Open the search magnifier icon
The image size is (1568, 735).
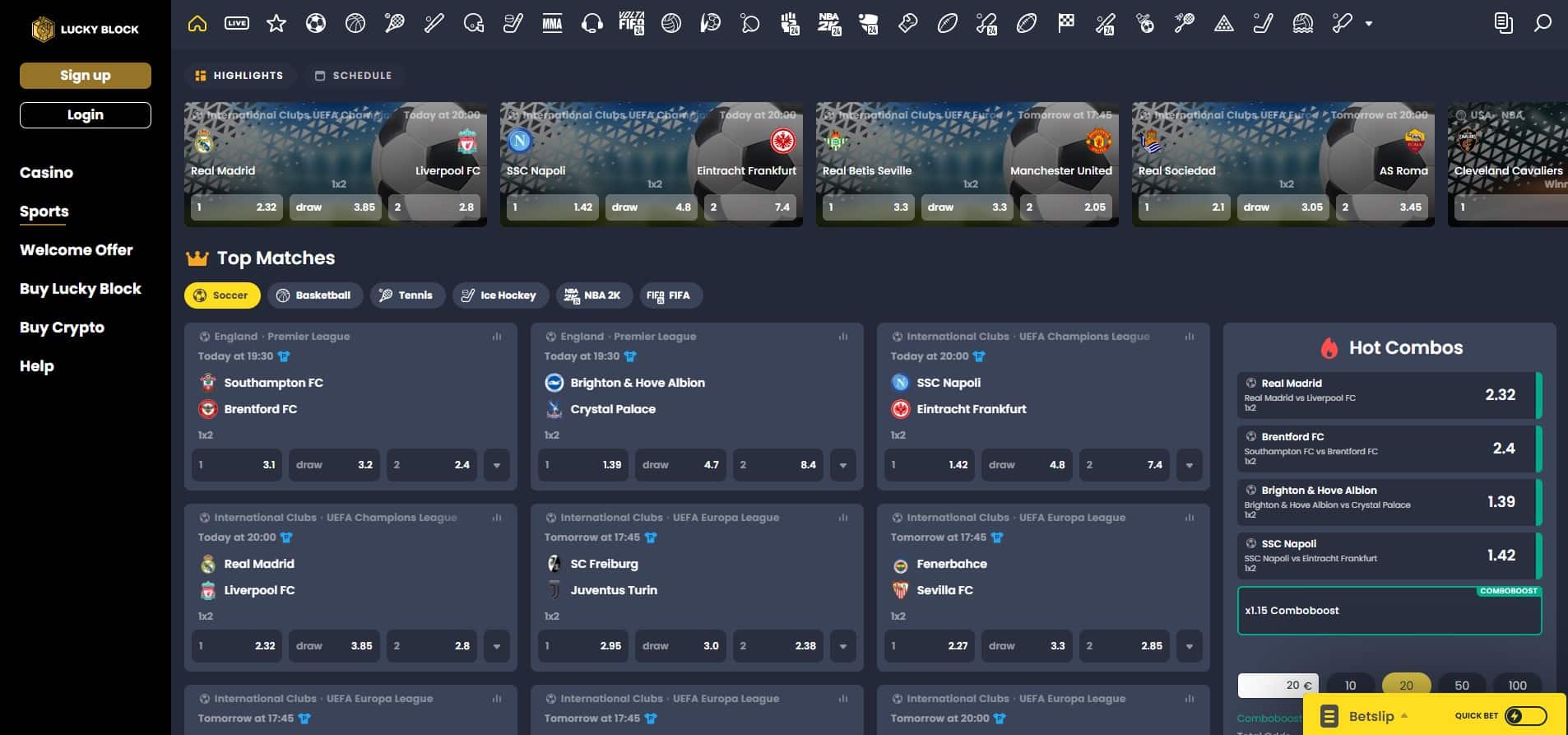point(1542,24)
